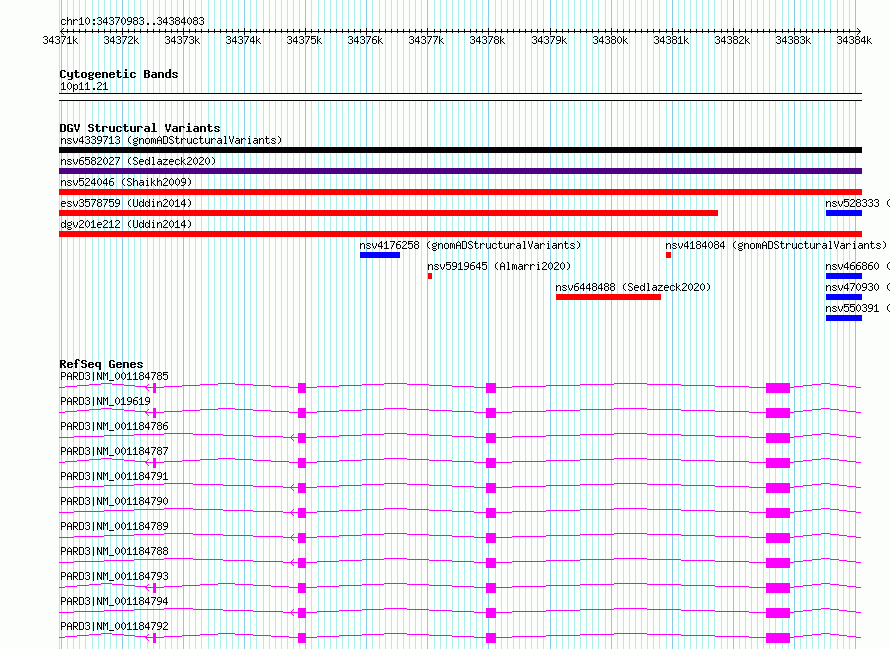
Task: Open transcript PARD3|NM_001184793 label
Action: pyautogui.click(x=114, y=576)
